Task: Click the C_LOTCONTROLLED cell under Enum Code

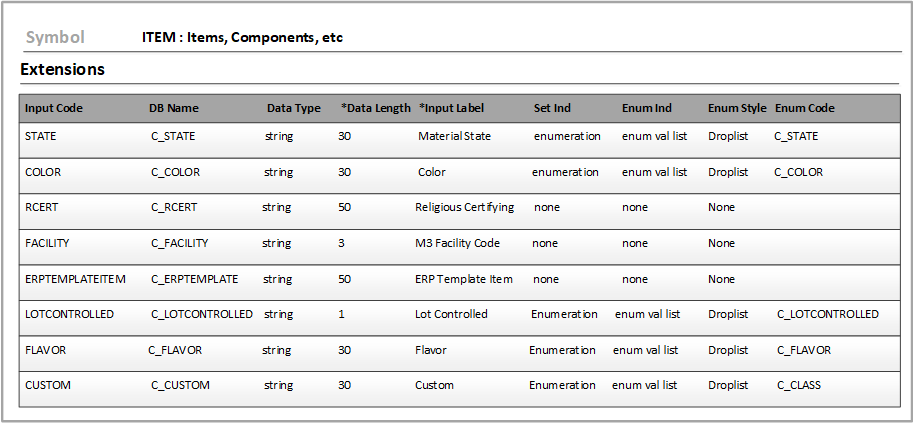Action: pyautogui.click(x=827, y=314)
